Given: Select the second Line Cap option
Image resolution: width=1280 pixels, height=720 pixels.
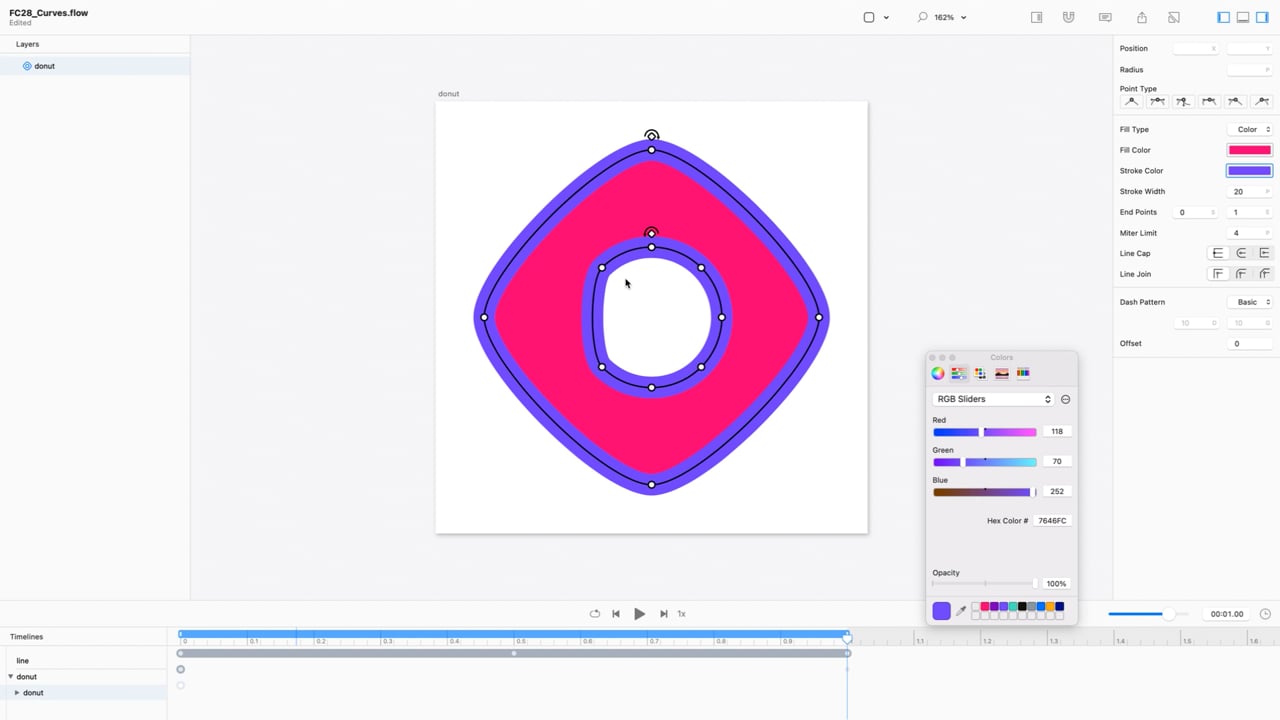Looking at the screenshot, I should point(1241,253).
